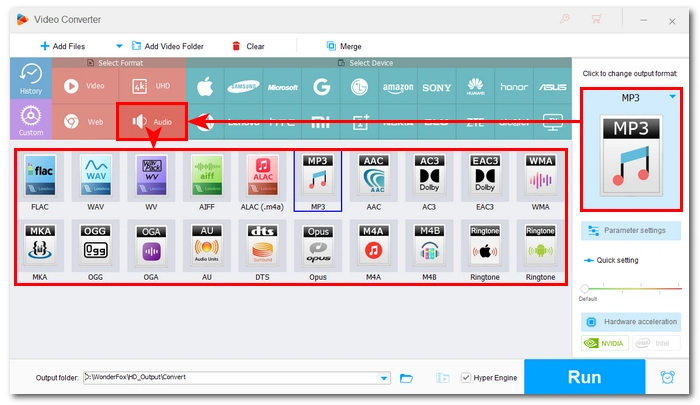Select the M4B audiobook format

[429, 246]
